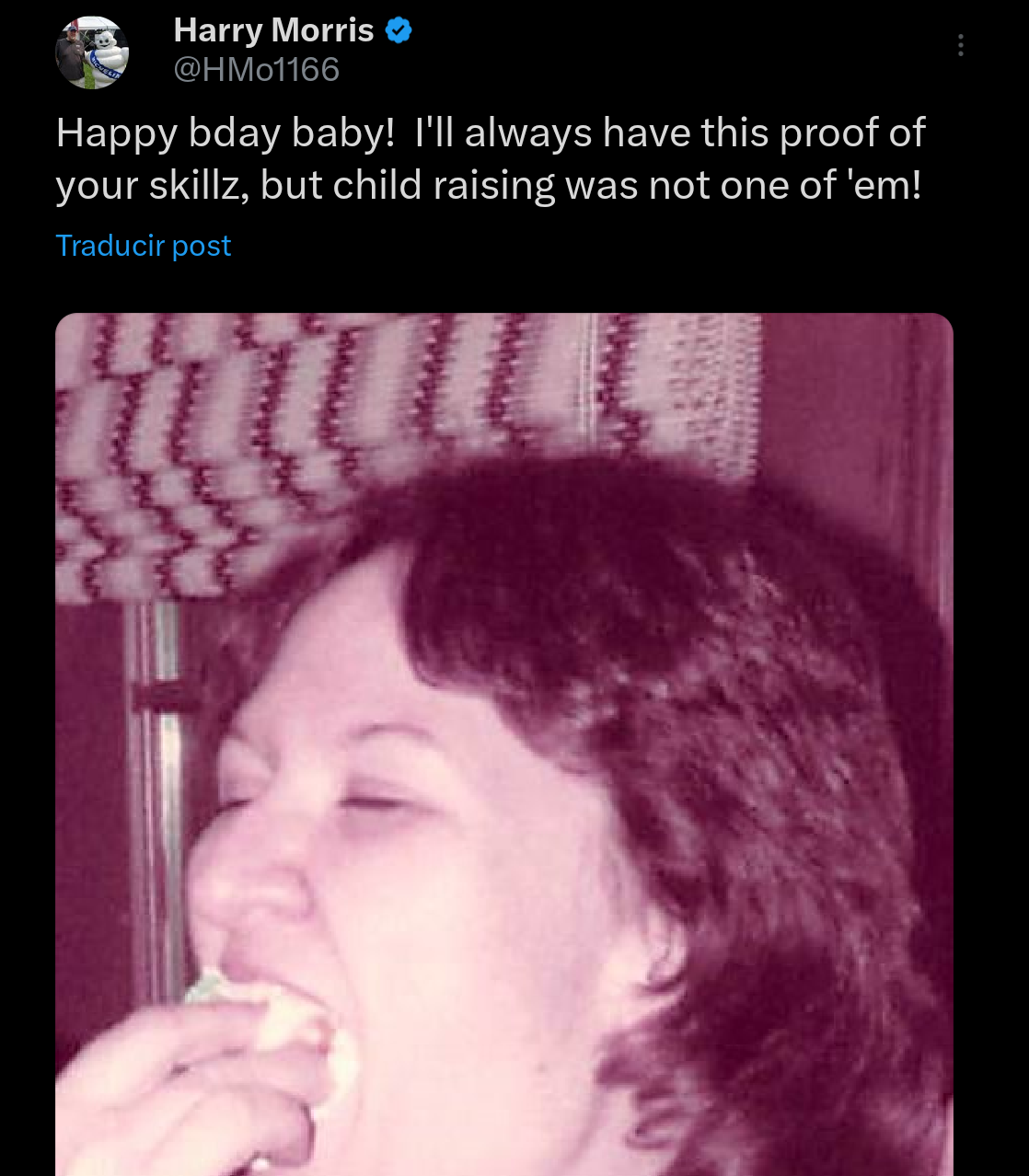This screenshot has width=1029, height=1176.
Task: Click the blue verified checkmark badge
Action: pos(399,30)
